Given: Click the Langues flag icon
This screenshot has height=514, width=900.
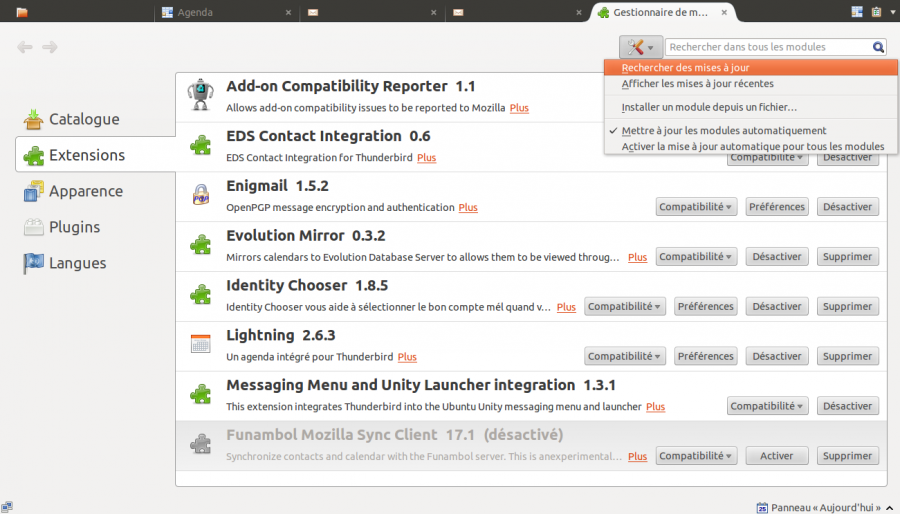Looking at the screenshot, I should tap(33, 263).
